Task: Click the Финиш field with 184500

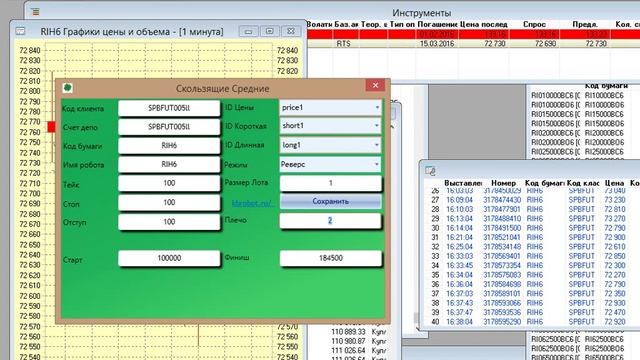Action: click(x=331, y=258)
